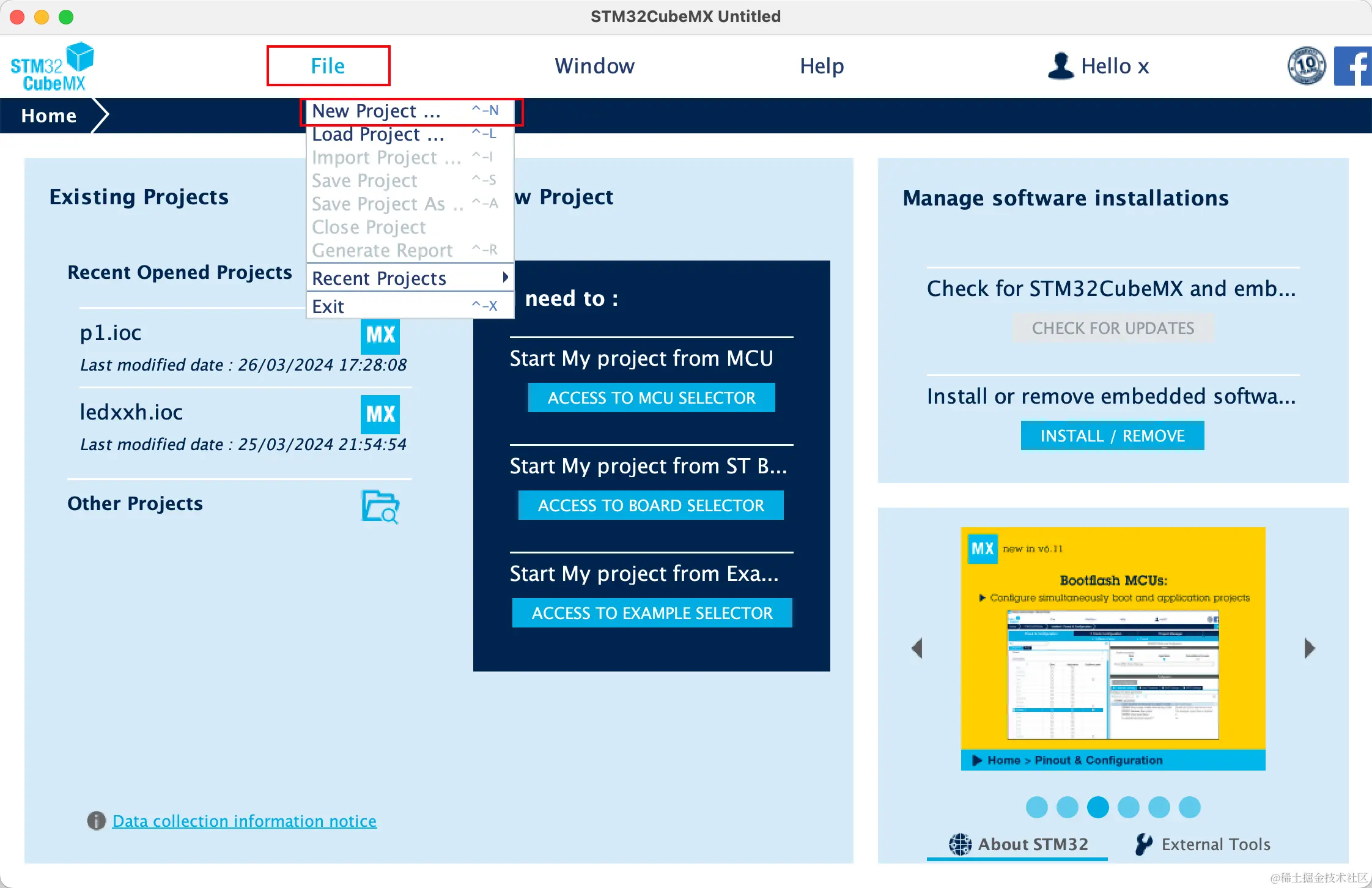
Task: Expand the Recent Projects submenu
Action: pyautogui.click(x=410, y=278)
